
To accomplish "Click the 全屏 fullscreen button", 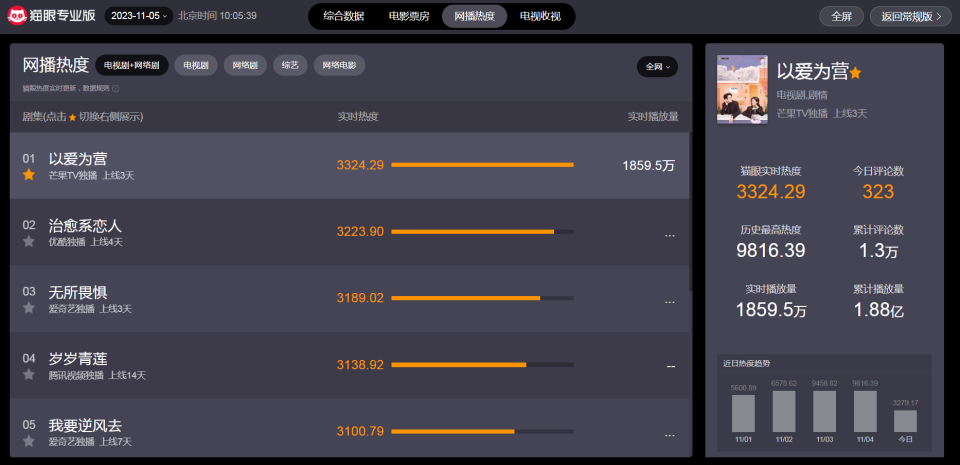I will click(x=841, y=17).
